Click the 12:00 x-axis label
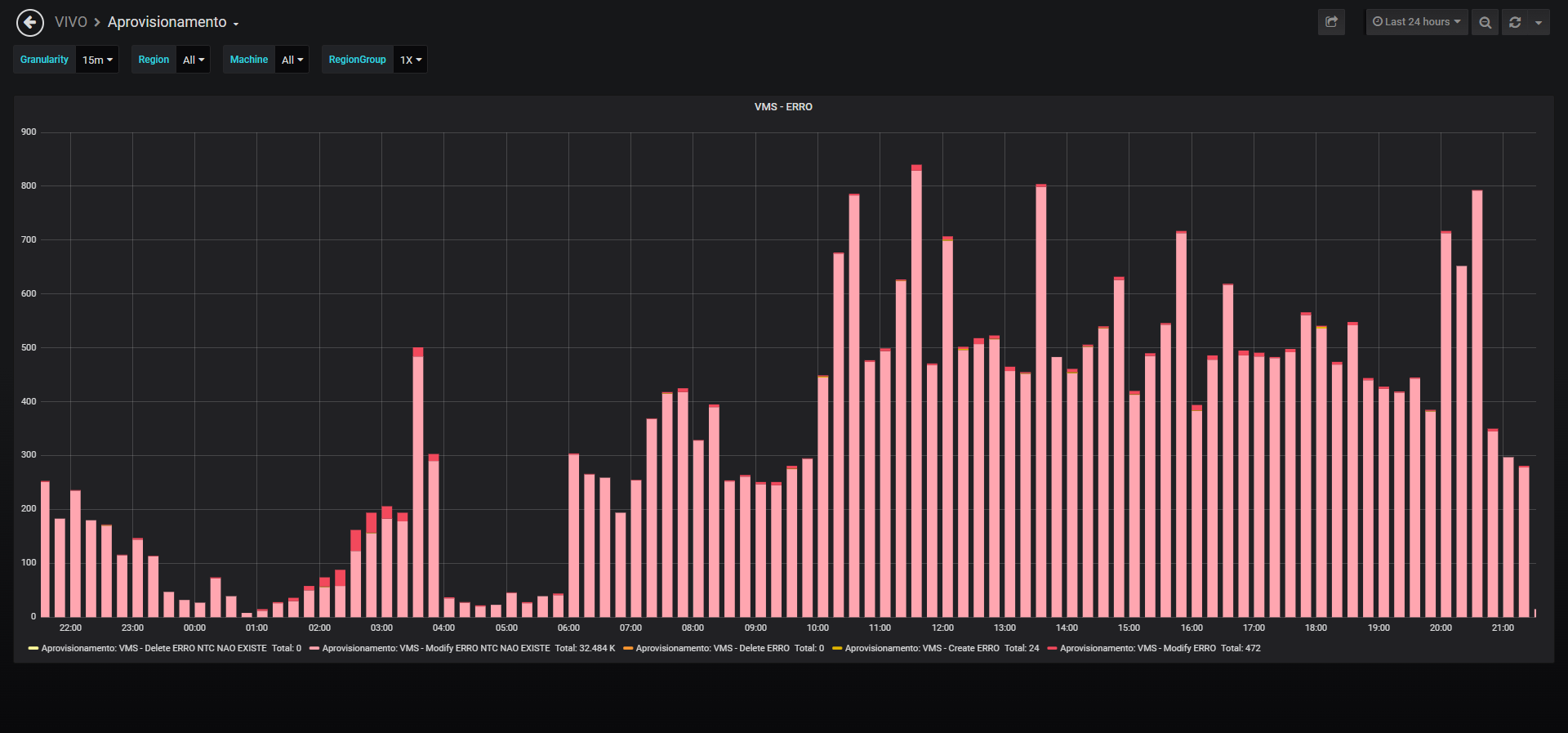1568x733 pixels. coord(942,628)
